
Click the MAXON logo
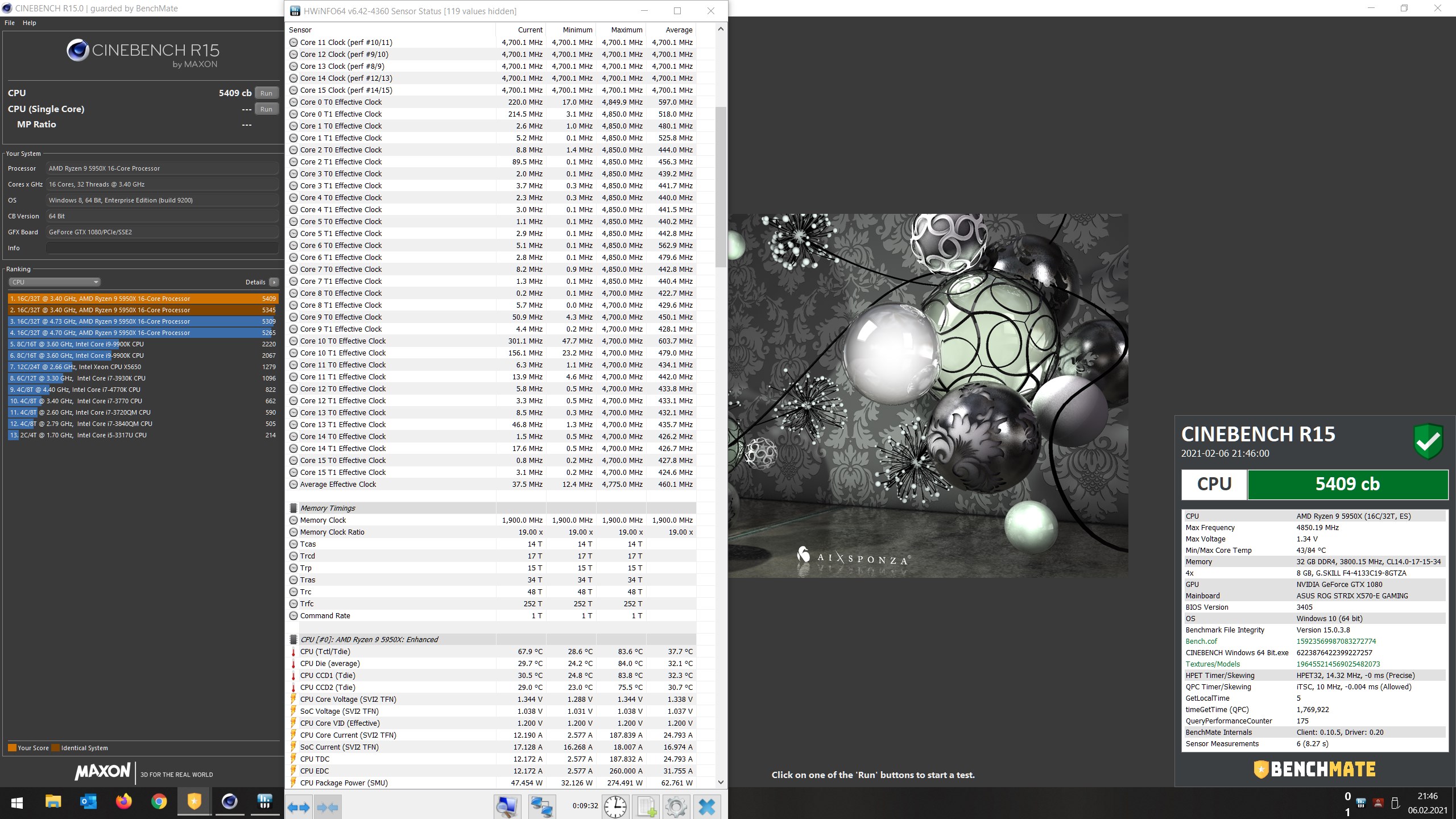tap(102, 771)
